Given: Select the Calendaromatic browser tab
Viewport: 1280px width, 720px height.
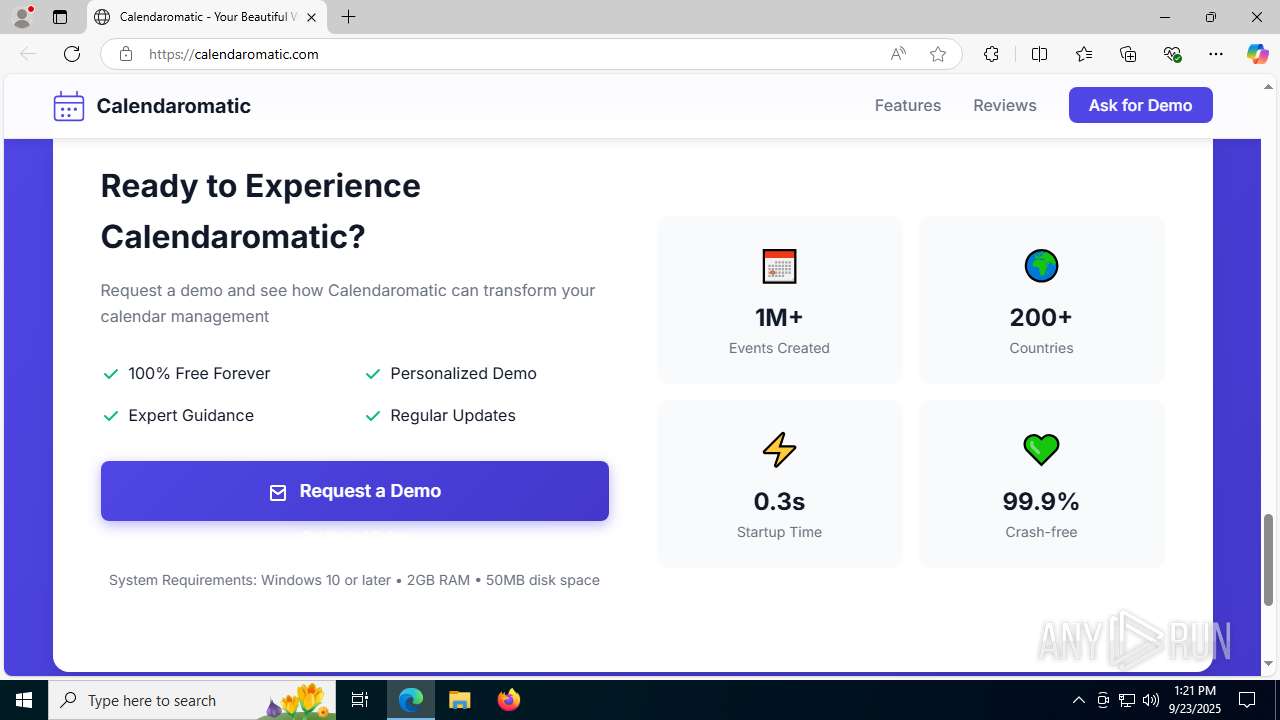Looking at the screenshot, I should click(x=207, y=17).
